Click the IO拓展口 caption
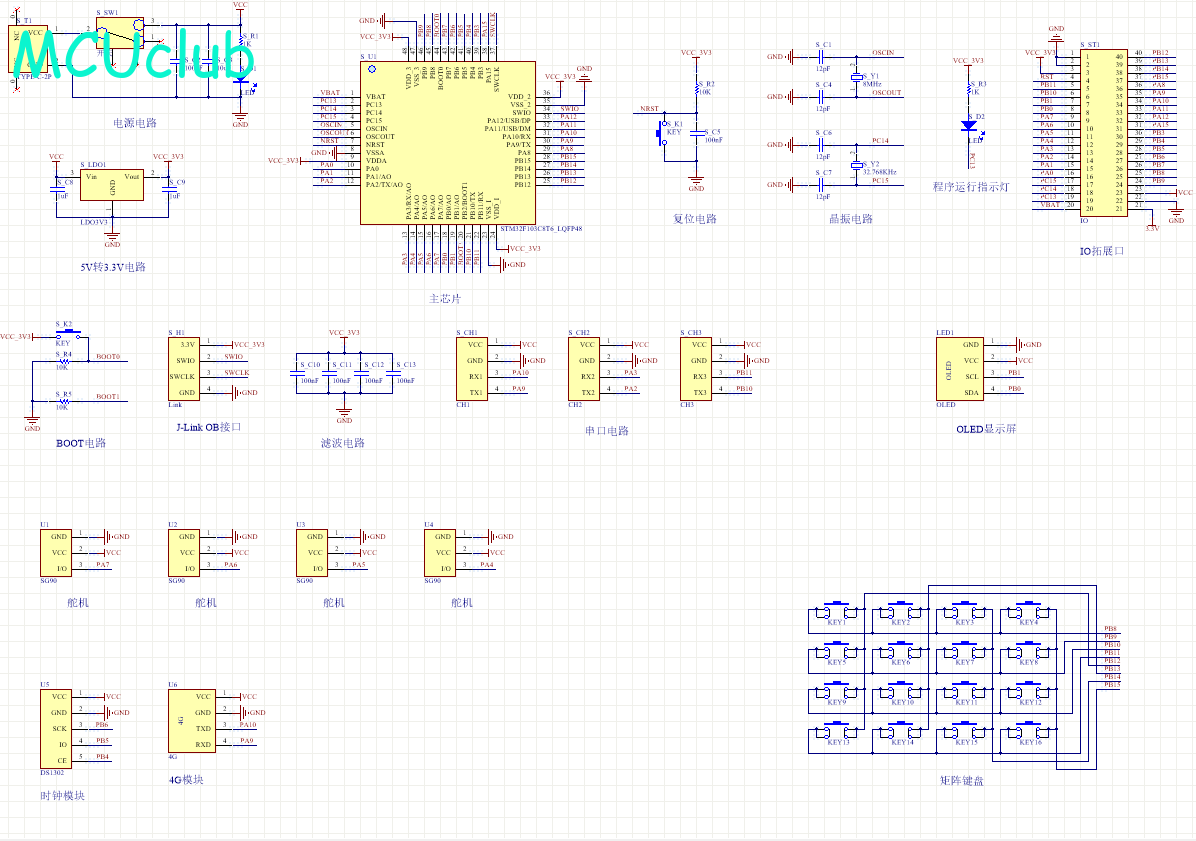The height and width of the screenshot is (841, 1196). click(1102, 251)
